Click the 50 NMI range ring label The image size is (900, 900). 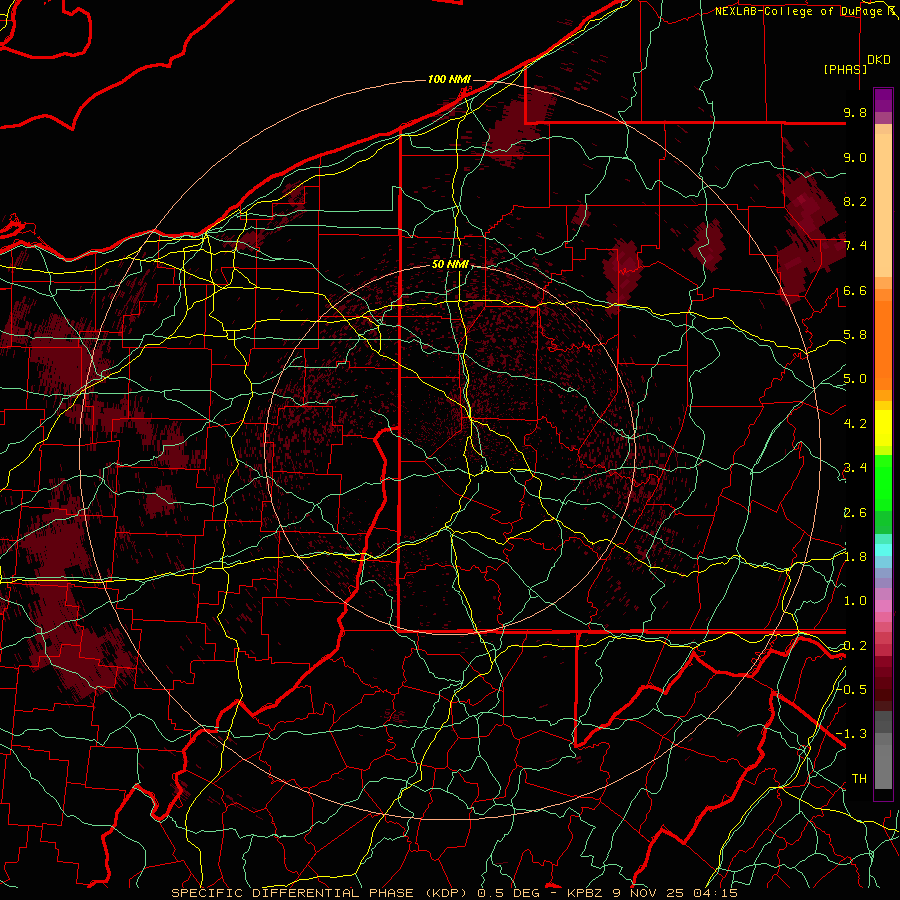point(451,264)
